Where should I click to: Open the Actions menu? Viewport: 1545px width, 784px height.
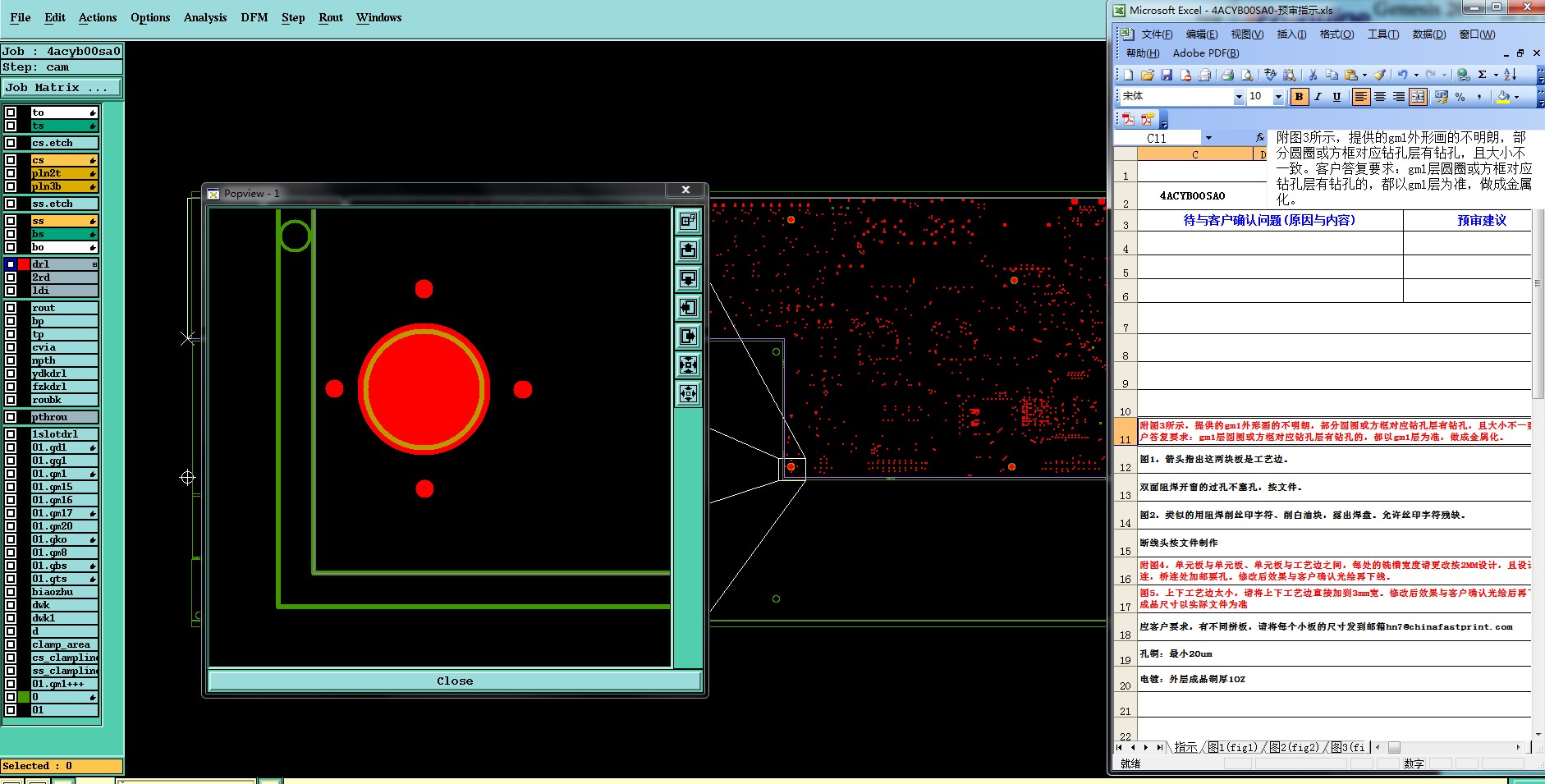coord(98,17)
